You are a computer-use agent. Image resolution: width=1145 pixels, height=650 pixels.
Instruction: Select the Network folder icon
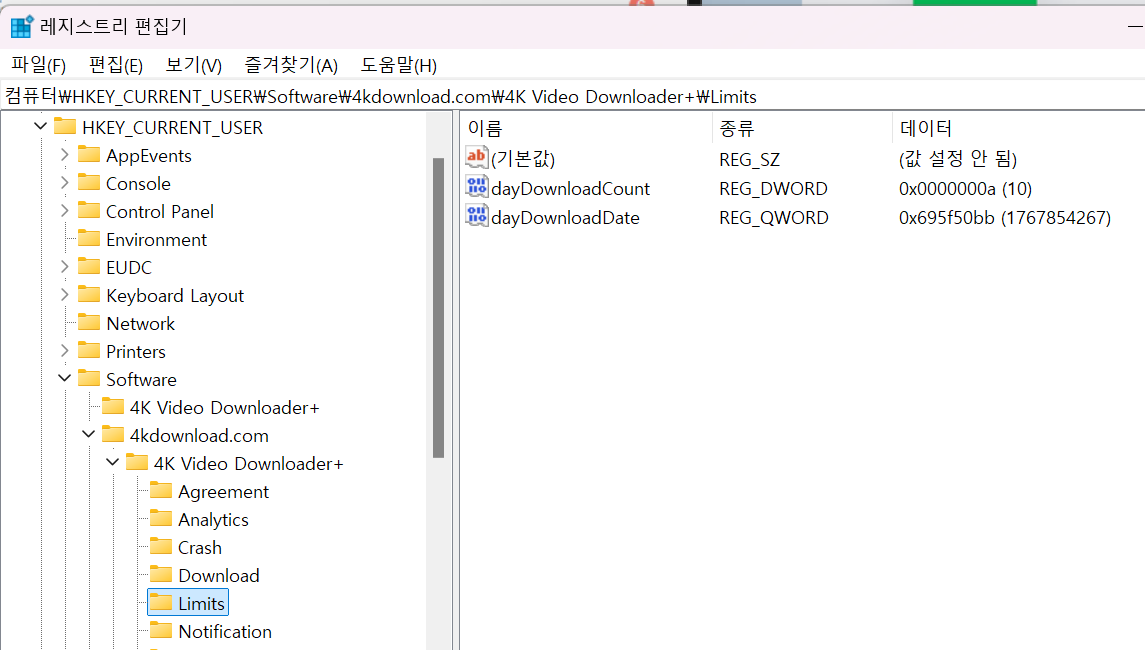click(89, 322)
